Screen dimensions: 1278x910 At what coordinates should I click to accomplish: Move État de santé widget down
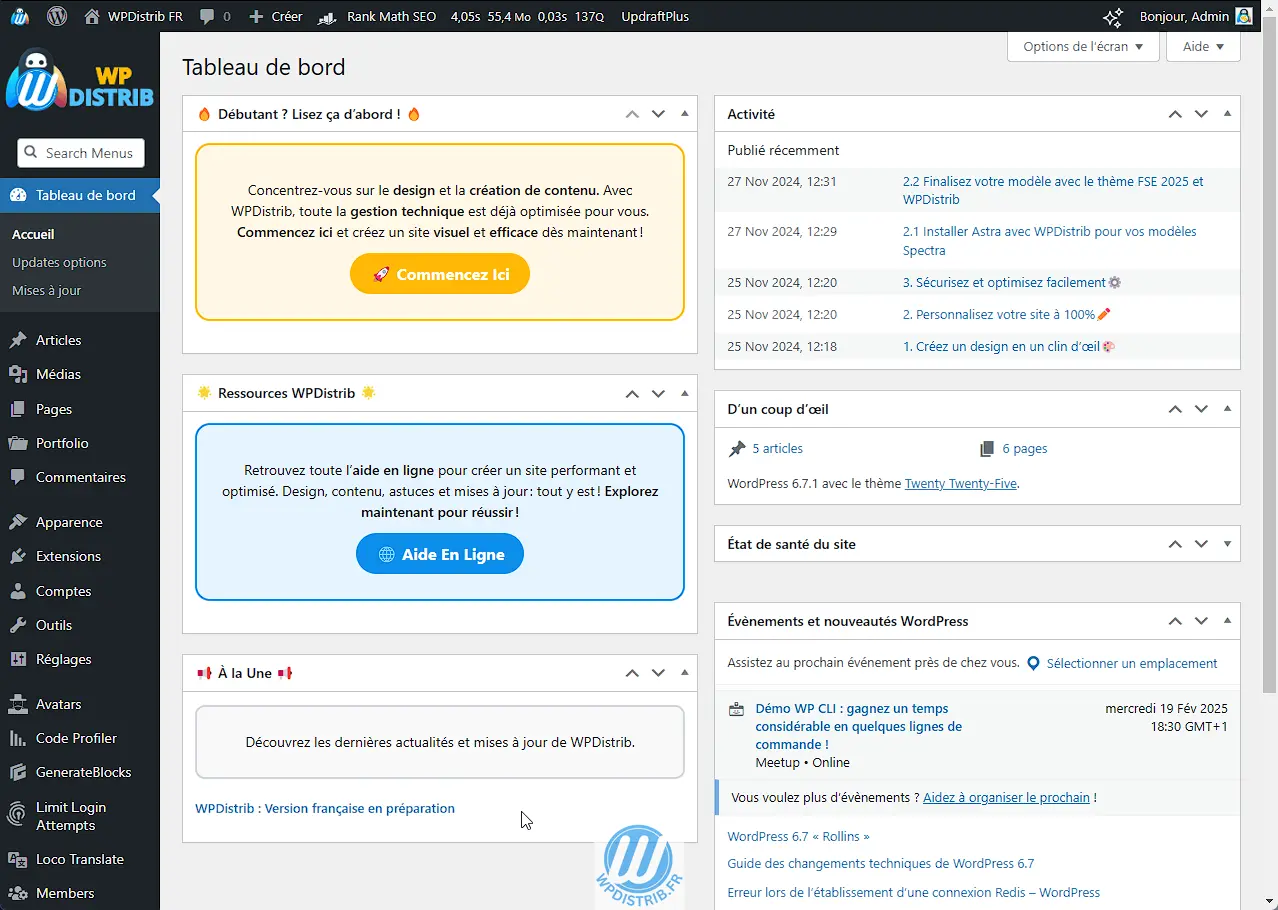[x=1201, y=544]
